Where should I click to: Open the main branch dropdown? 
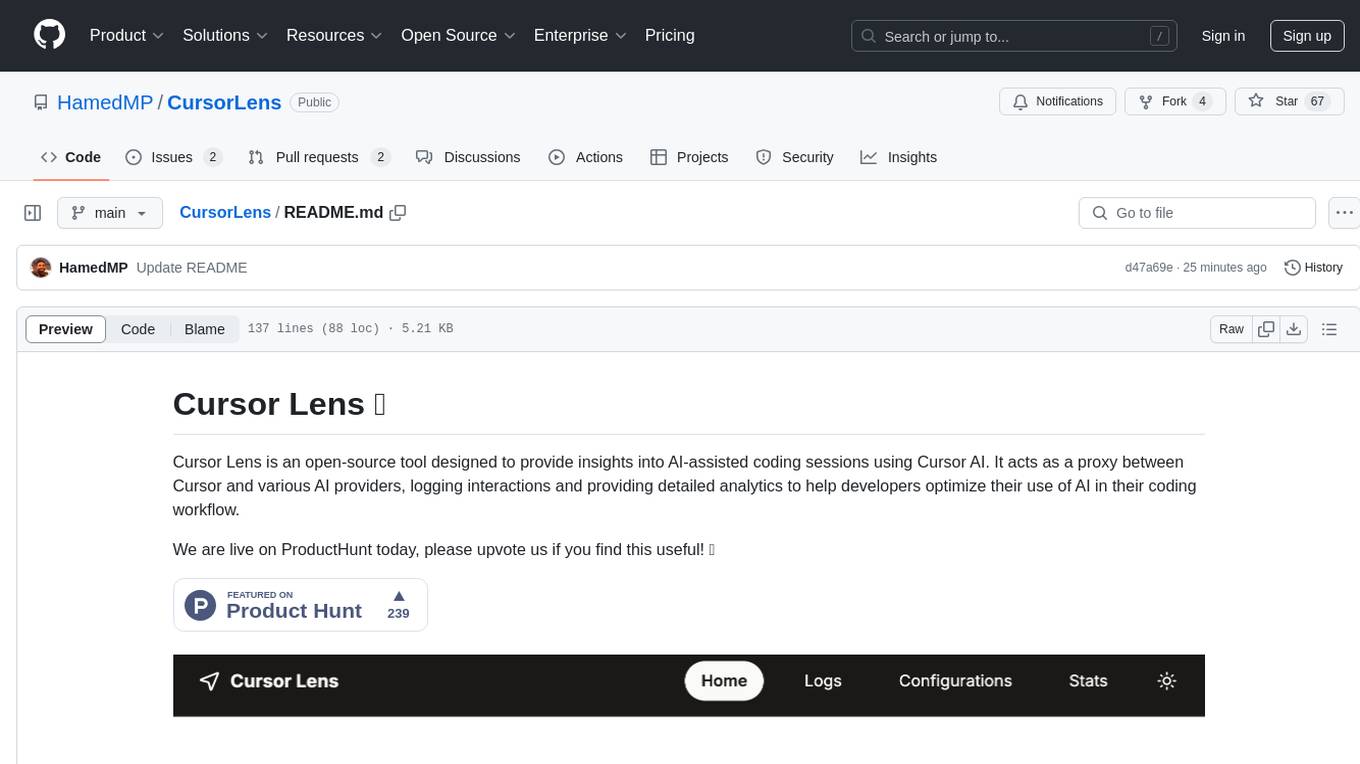(x=109, y=213)
